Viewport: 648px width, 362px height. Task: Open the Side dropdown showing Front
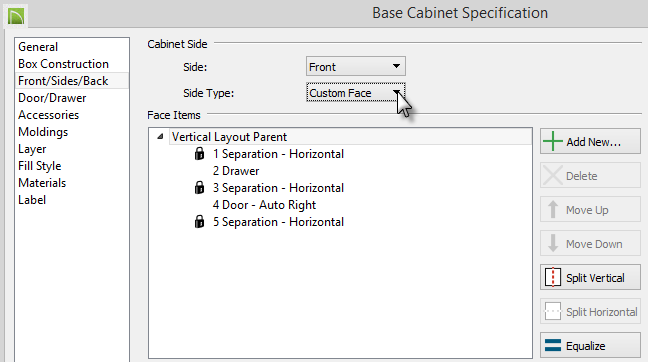click(355, 67)
